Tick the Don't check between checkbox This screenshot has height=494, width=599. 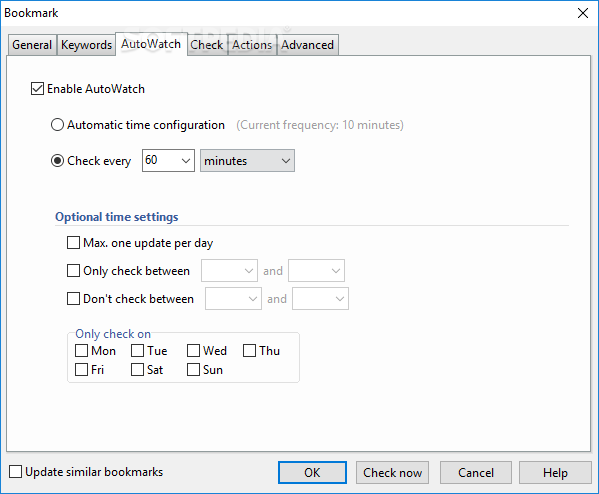coord(73,298)
